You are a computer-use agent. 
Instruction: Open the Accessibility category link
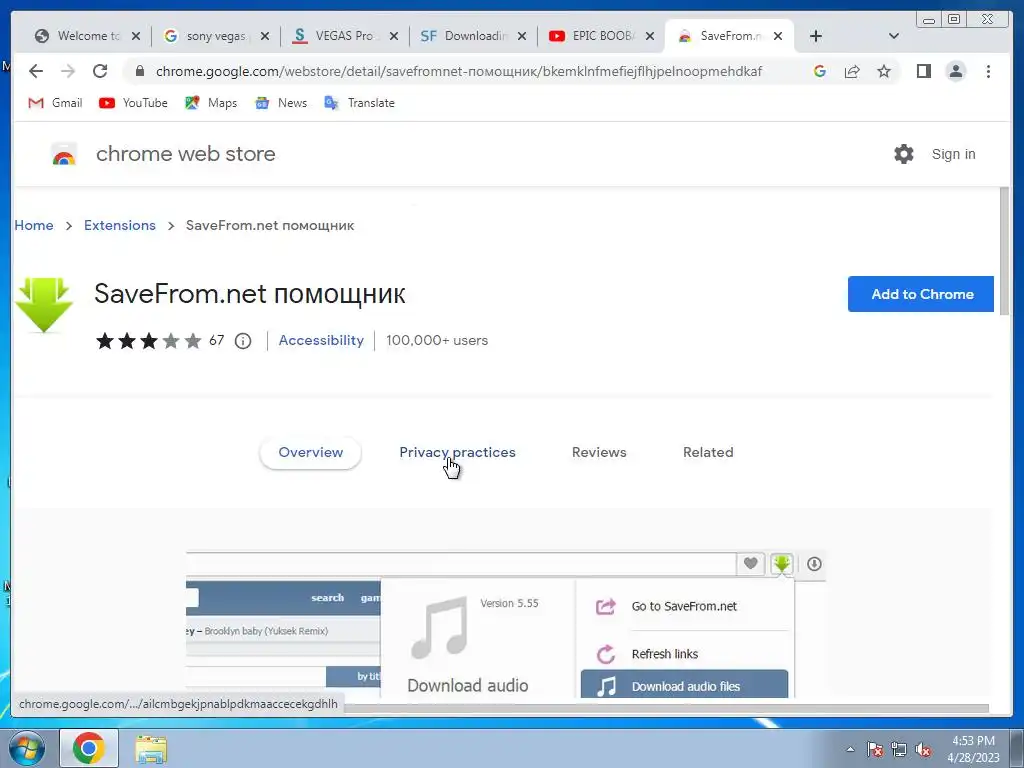[321, 340]
